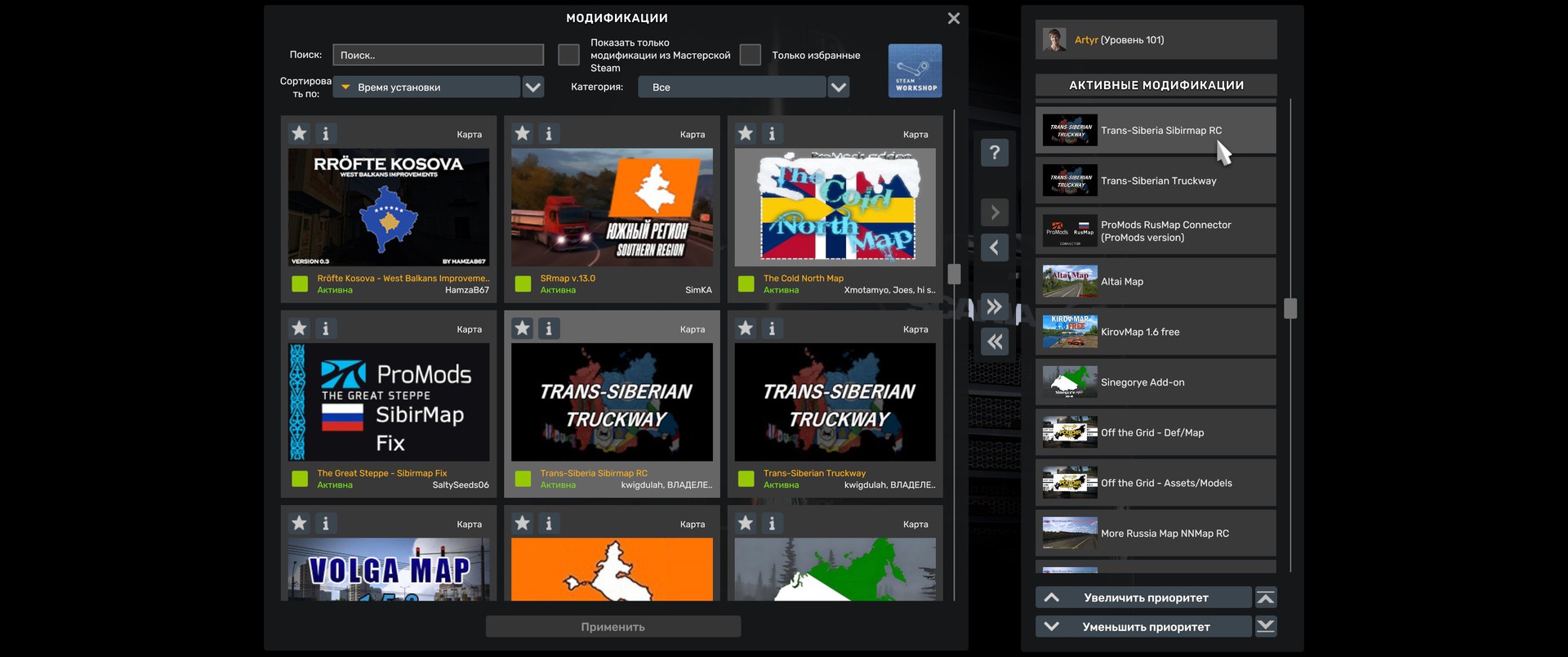The image size is (1568, 657).
Task: Expand sort options with the arrow button
Action: 533,87
